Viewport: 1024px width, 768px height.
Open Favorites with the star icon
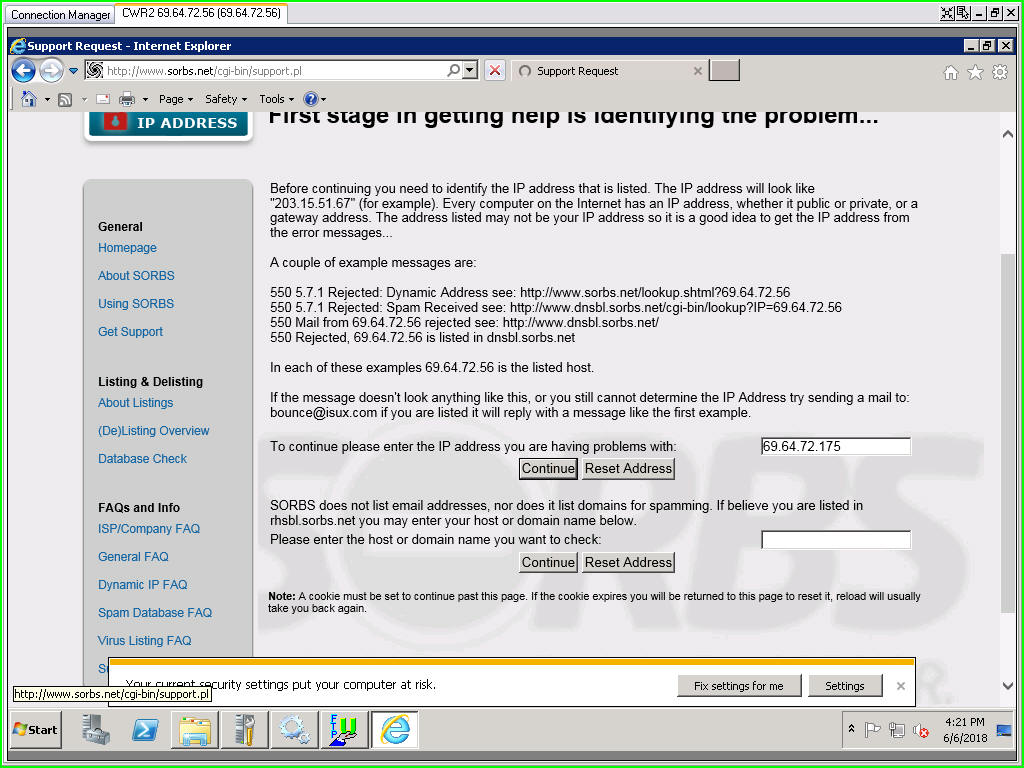click(975, 72)
